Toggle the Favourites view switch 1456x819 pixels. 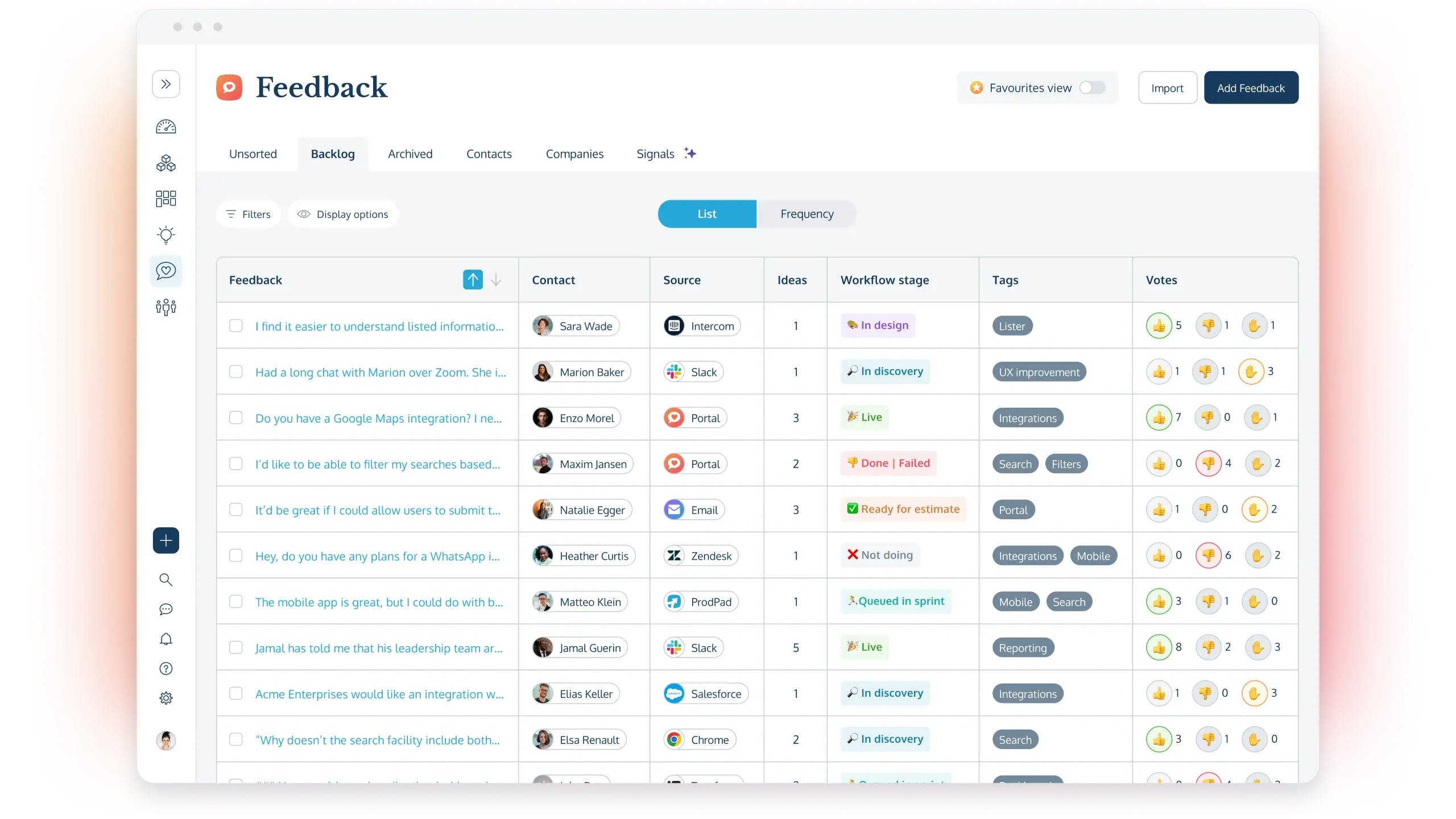pyautogui.click(x=1092, y=88)
